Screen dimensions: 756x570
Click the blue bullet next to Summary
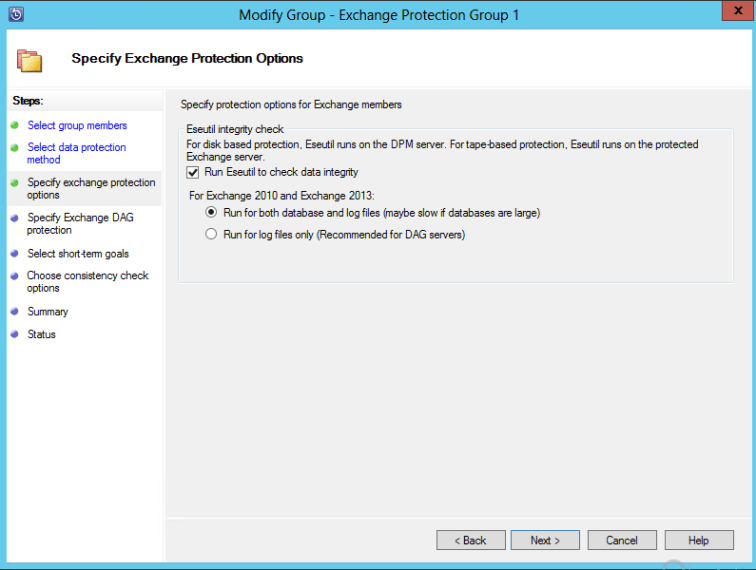pos(14,312)
